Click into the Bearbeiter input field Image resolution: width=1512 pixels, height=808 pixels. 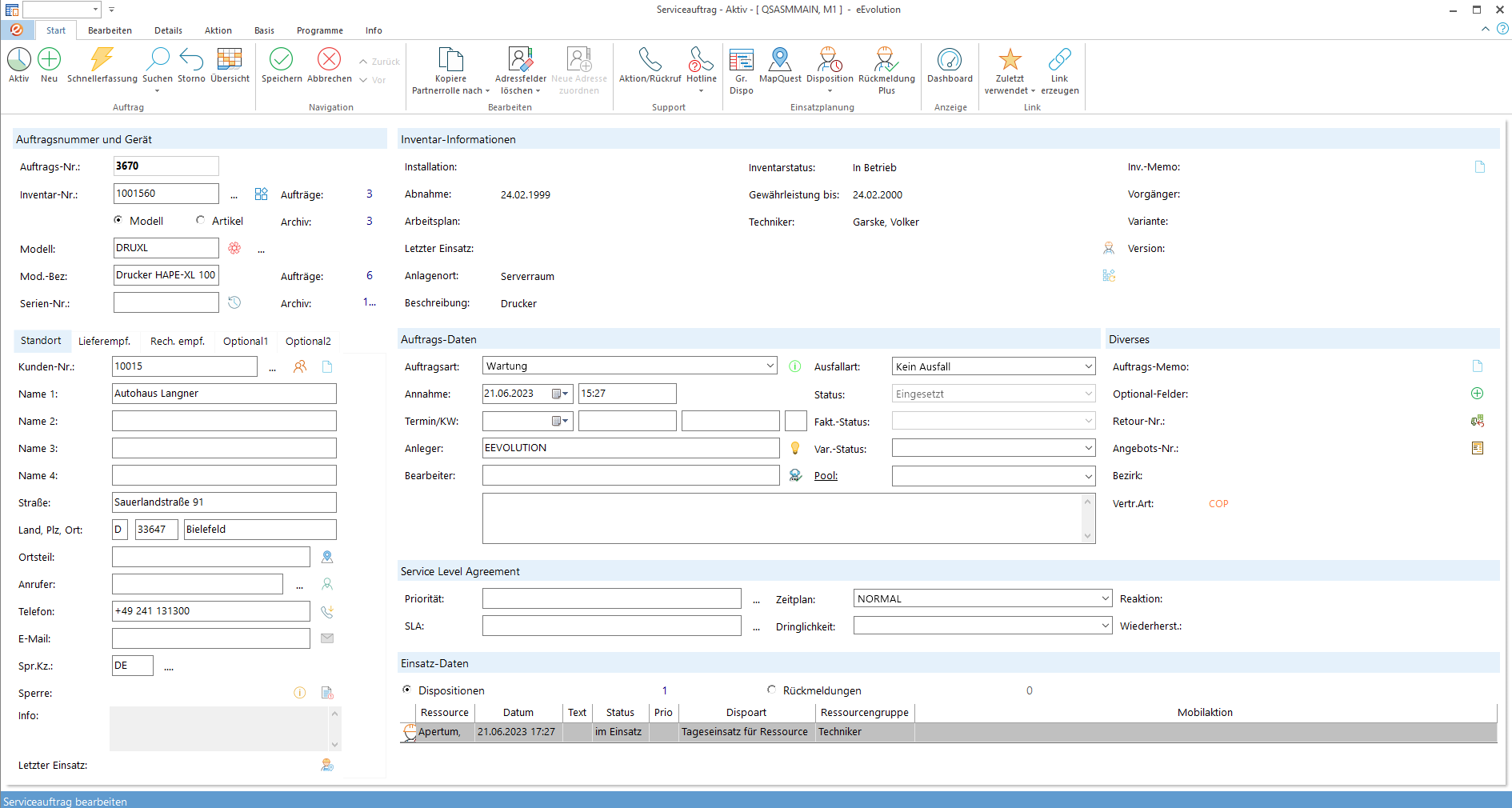pyautogui.click(x=631, y=475)
